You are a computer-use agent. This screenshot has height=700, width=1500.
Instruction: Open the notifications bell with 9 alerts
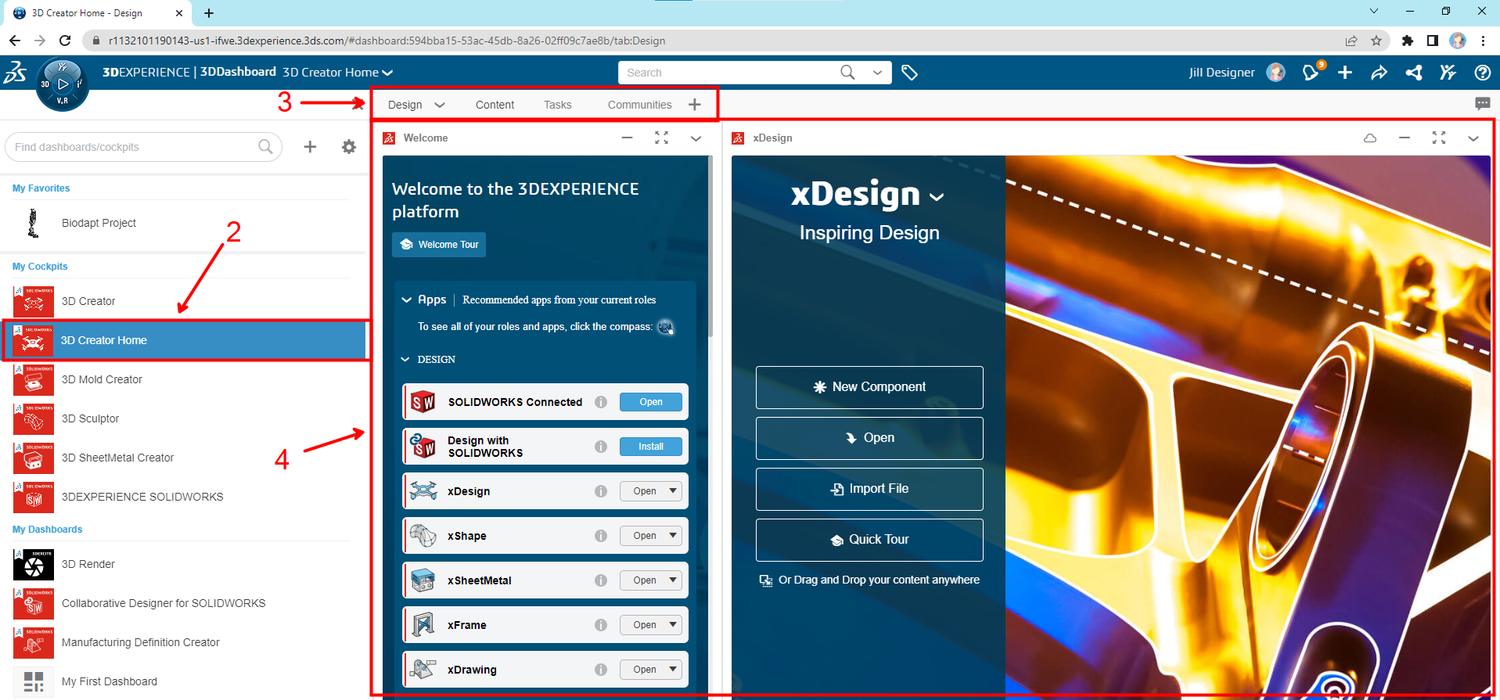pyautogui.click(x=1310, y=72)
